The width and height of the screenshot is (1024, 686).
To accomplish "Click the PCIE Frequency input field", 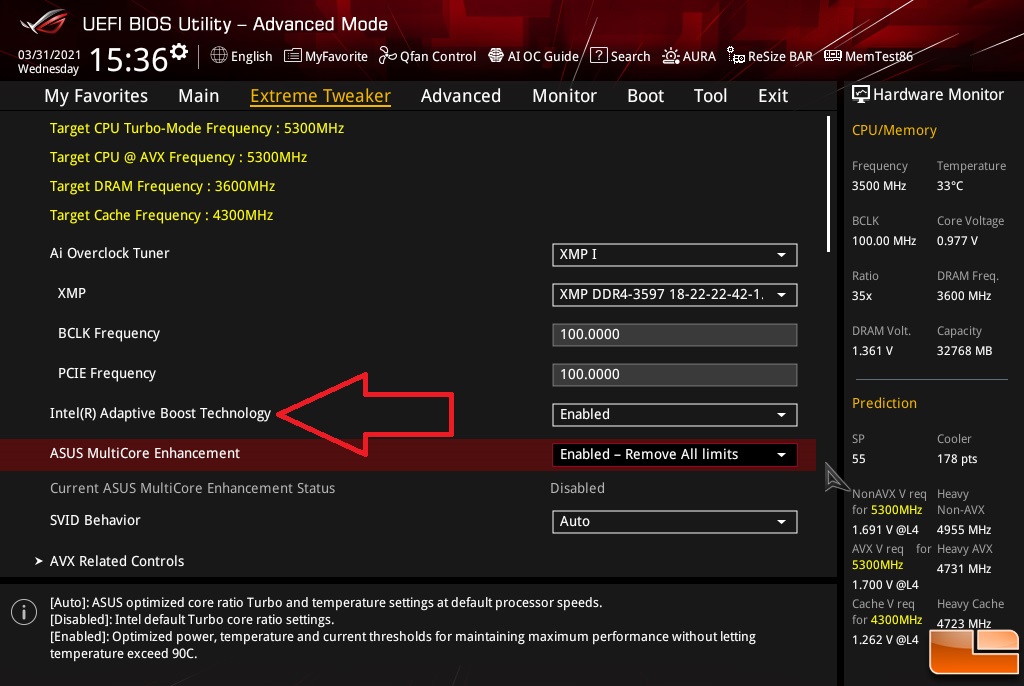I will point(675,374).
